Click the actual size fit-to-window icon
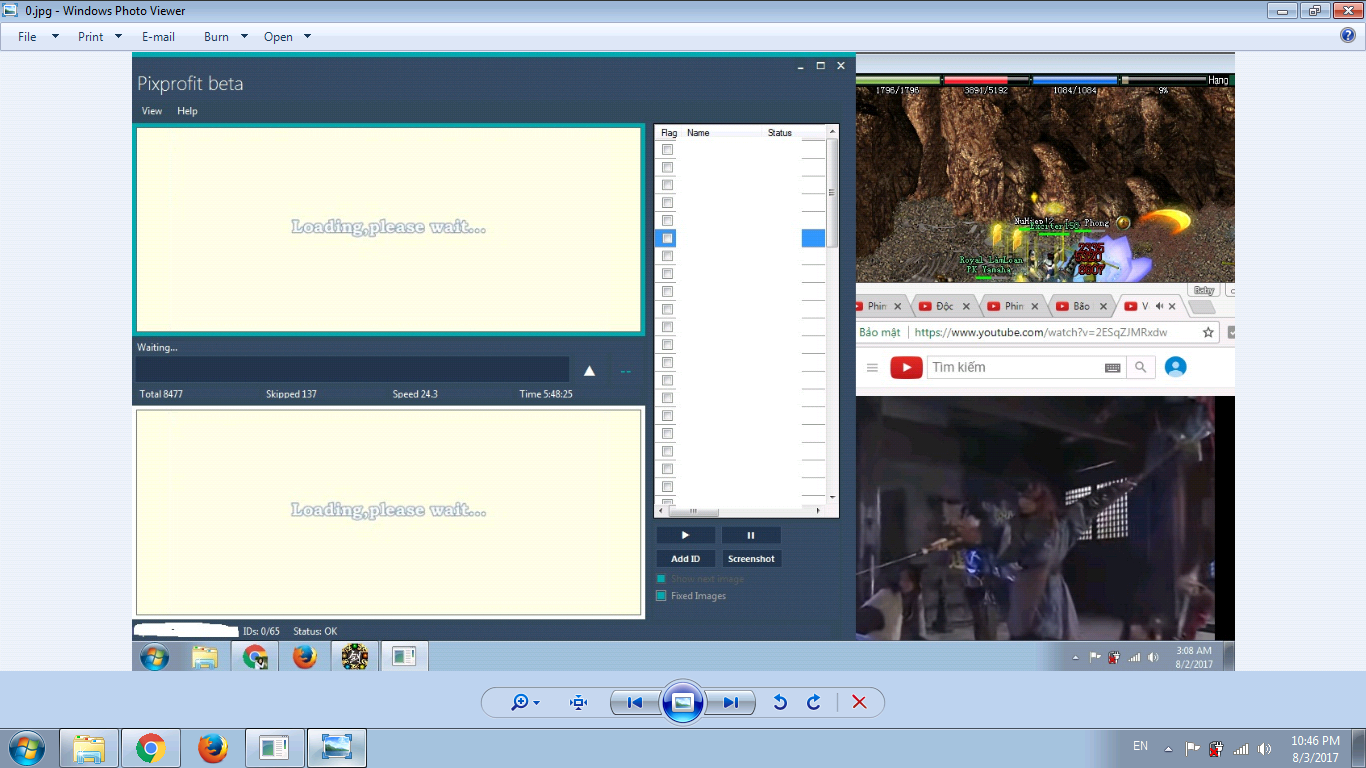Screen dimensions: 1366x768 578,703
